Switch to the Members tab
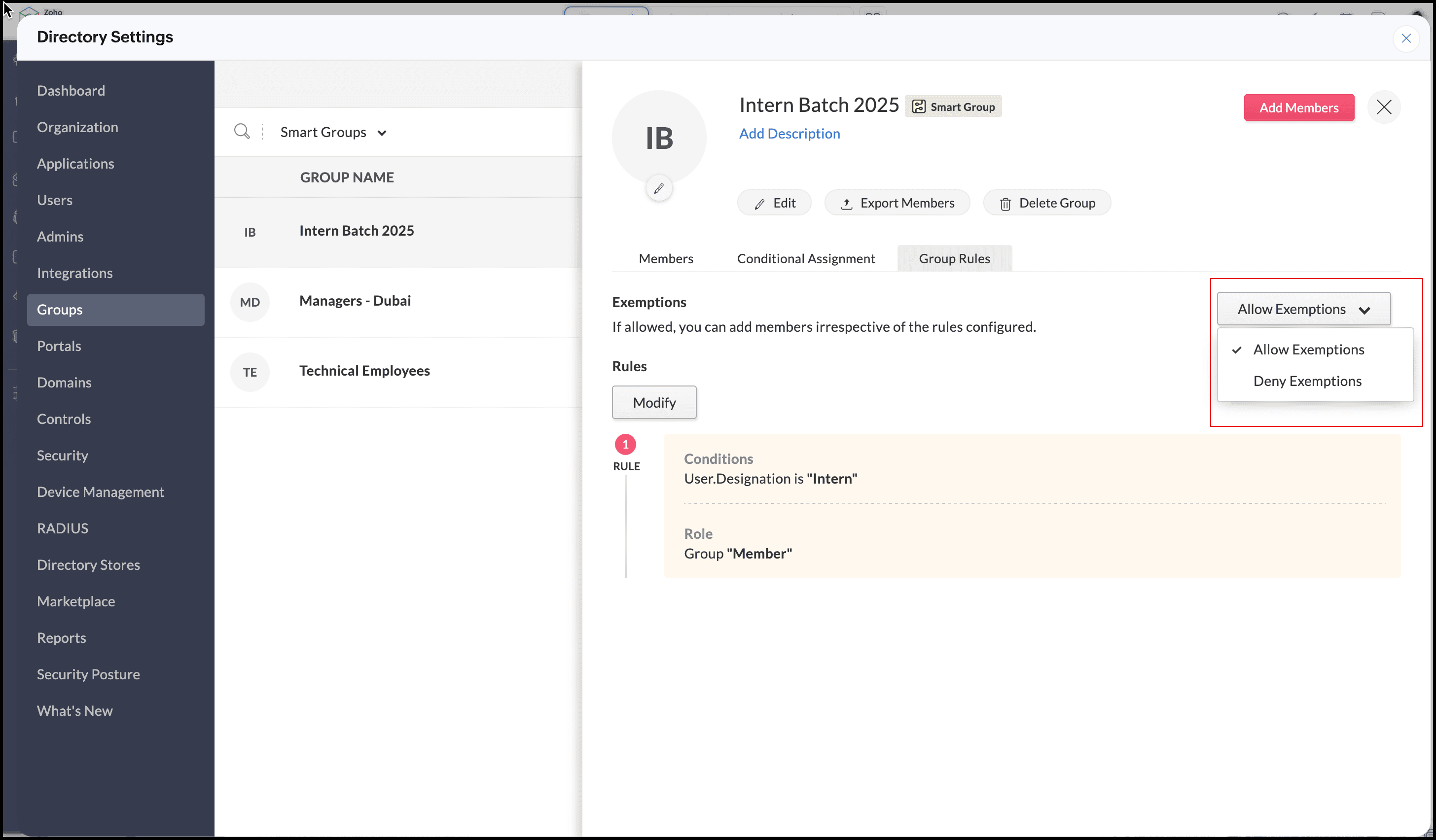1436x840 pixels. [666, 258]
